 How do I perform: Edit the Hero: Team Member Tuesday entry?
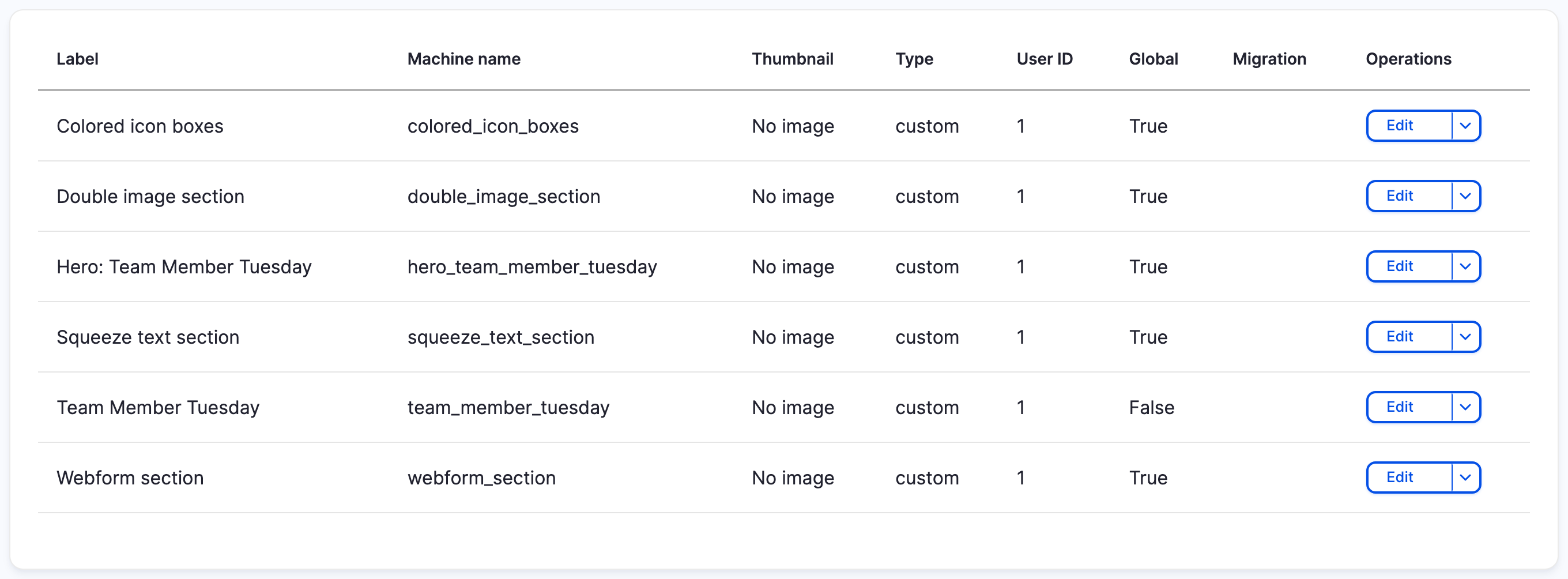click(x=1409, y=266)
